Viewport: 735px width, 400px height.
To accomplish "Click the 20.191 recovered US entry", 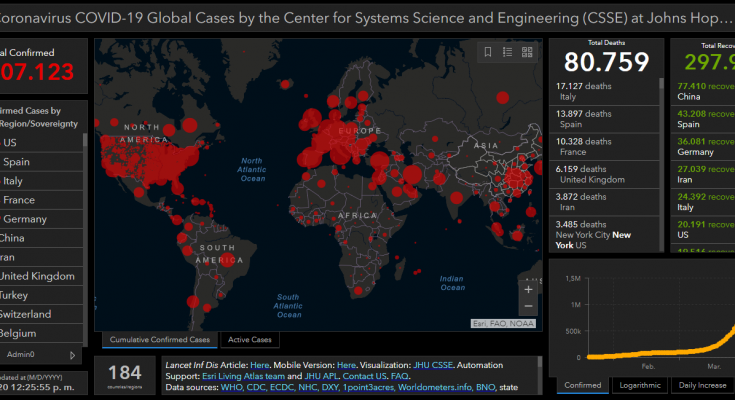I will (x=703, y=230).
